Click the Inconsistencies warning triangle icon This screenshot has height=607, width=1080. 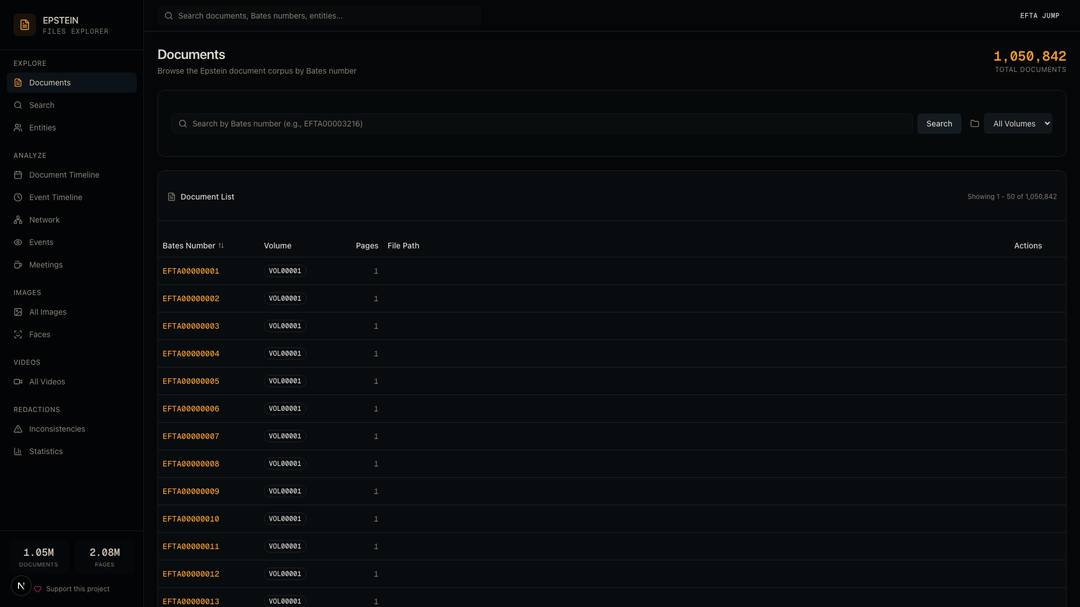[18, 429]
